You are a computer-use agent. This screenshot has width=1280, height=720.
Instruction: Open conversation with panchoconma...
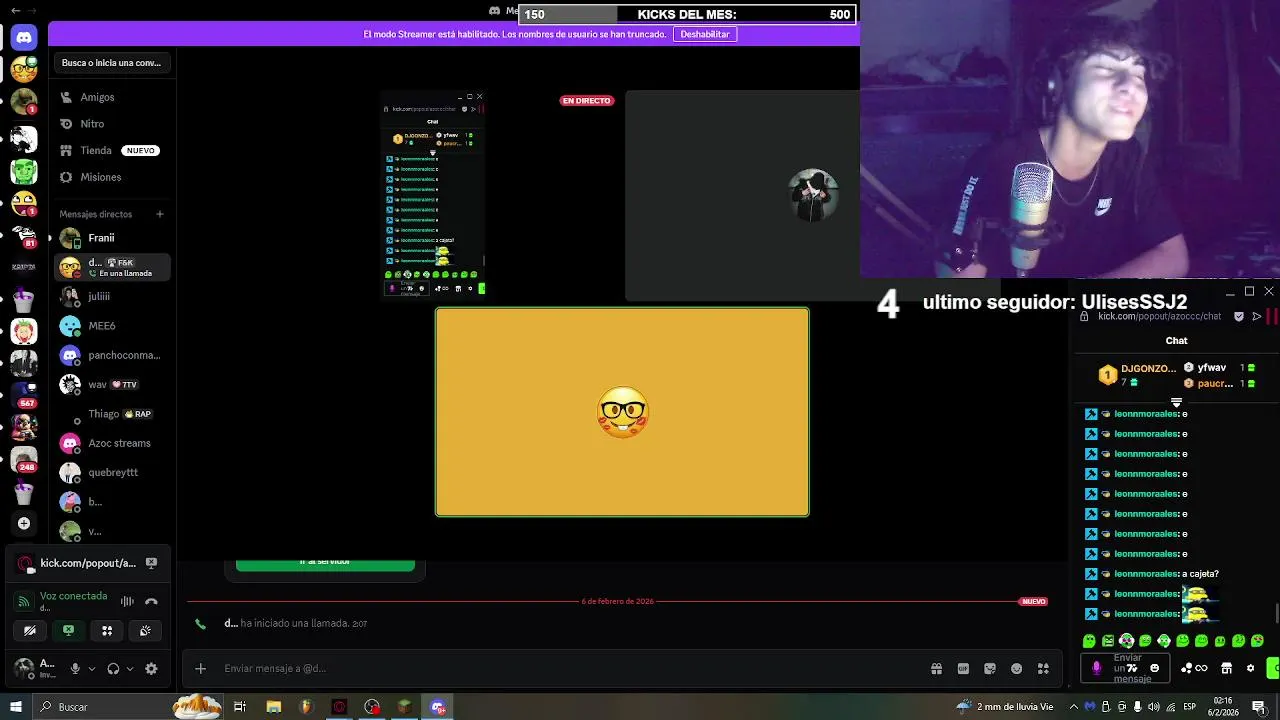click(x=112, y=355)
